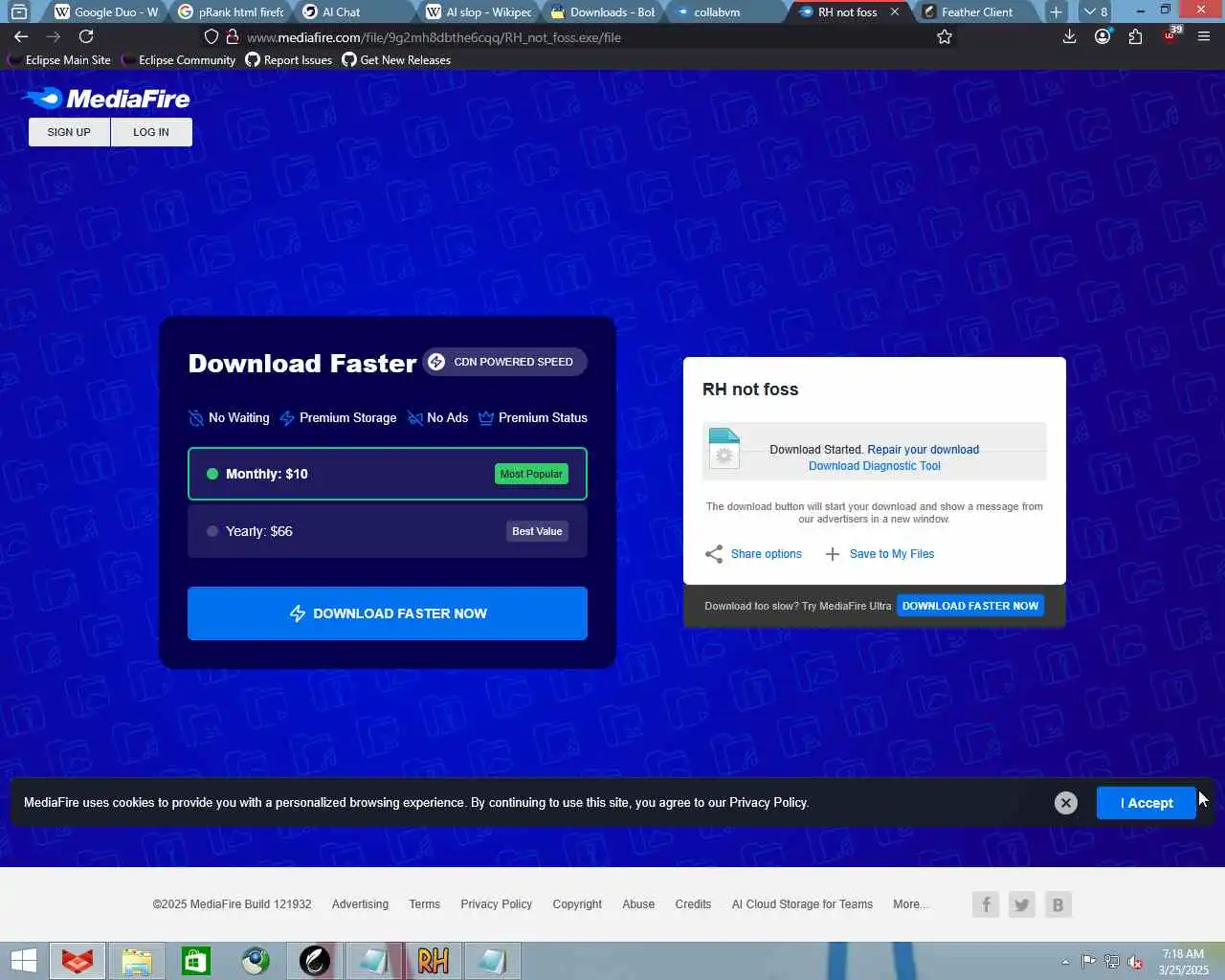The height and width of the screenshot is (980, 1225).
Task: Click the SIGN UP button
Action: 69,132
